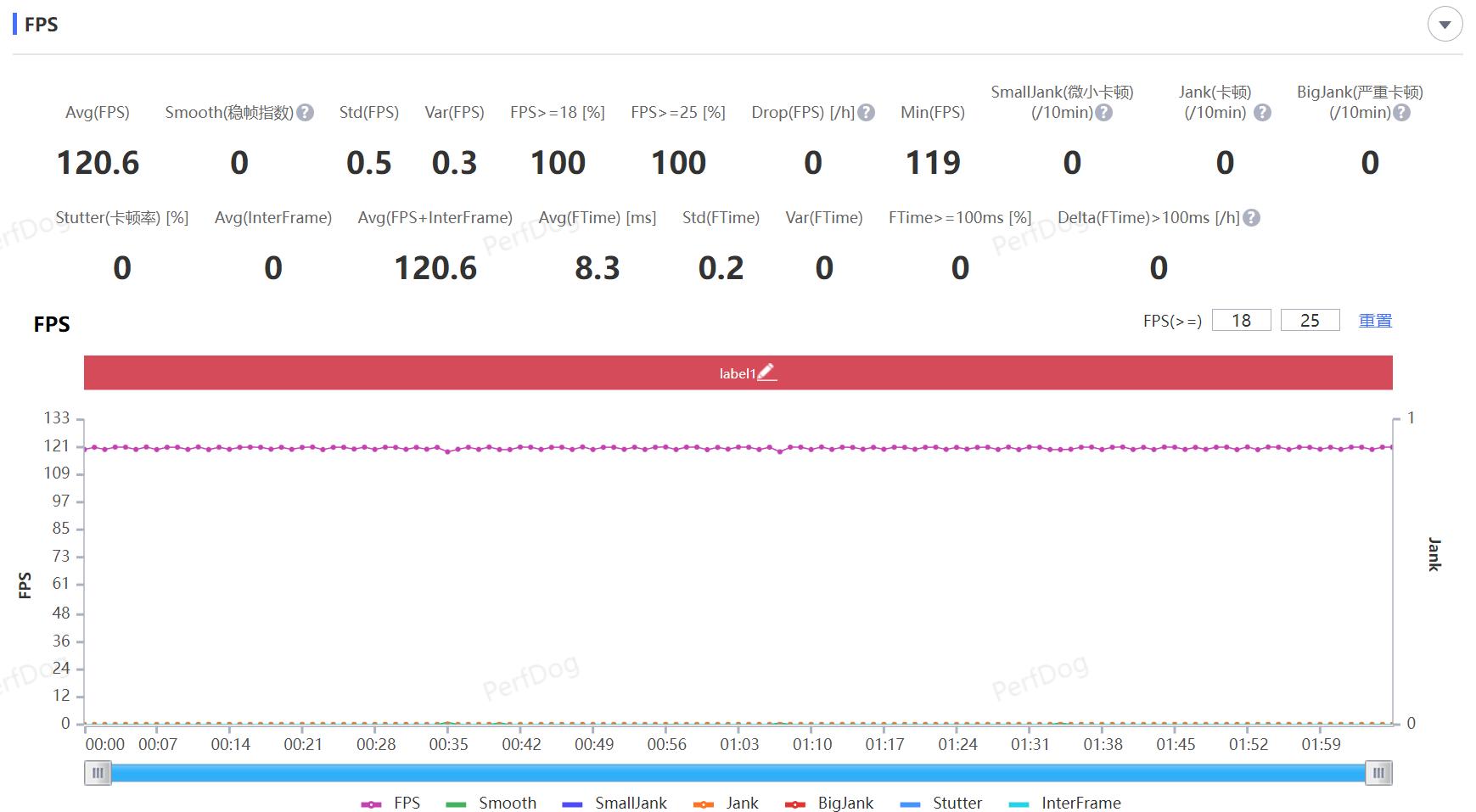The image size is (1476, 812).
Task: Click the Min(FPS) value 119
Action: tap(933, 163)
